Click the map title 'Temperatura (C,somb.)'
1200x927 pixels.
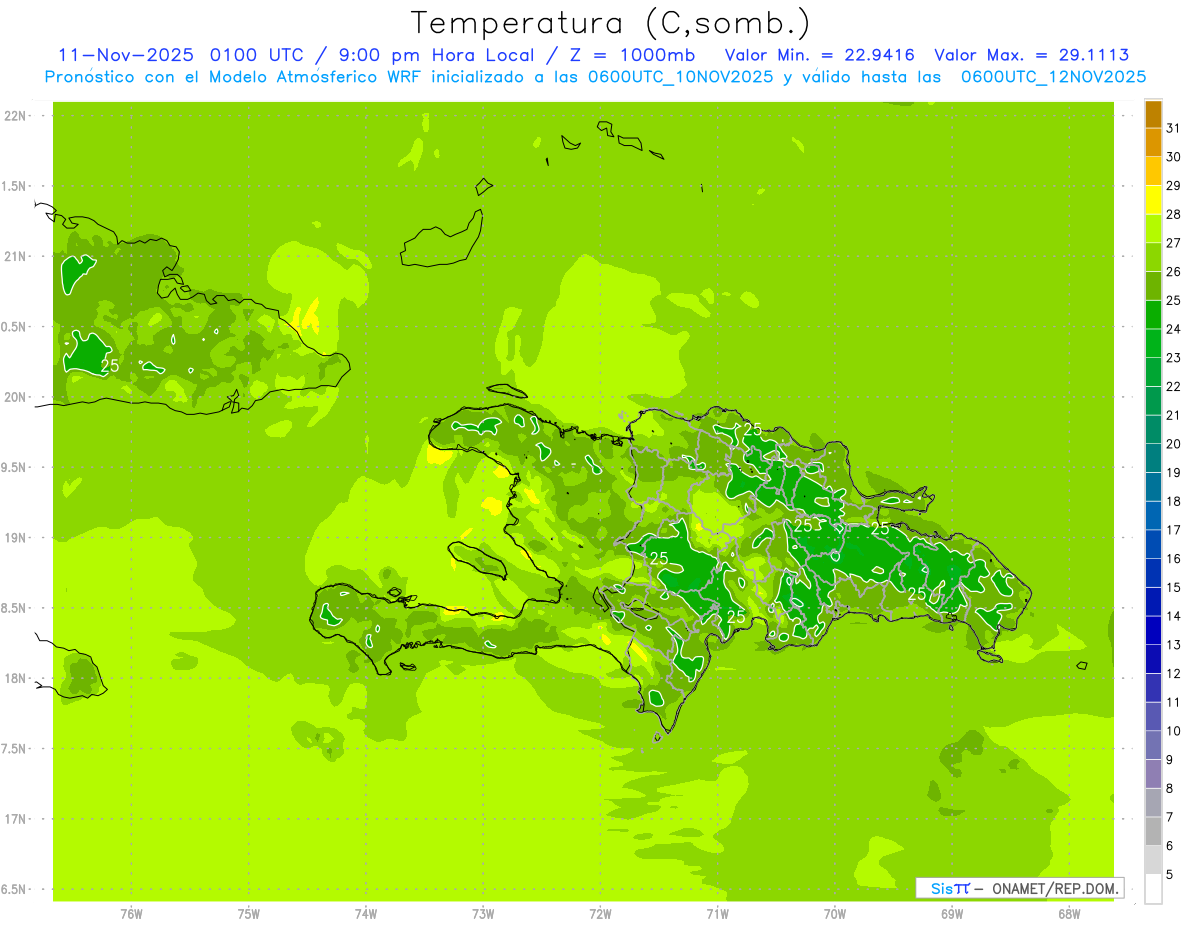(611, 23)
